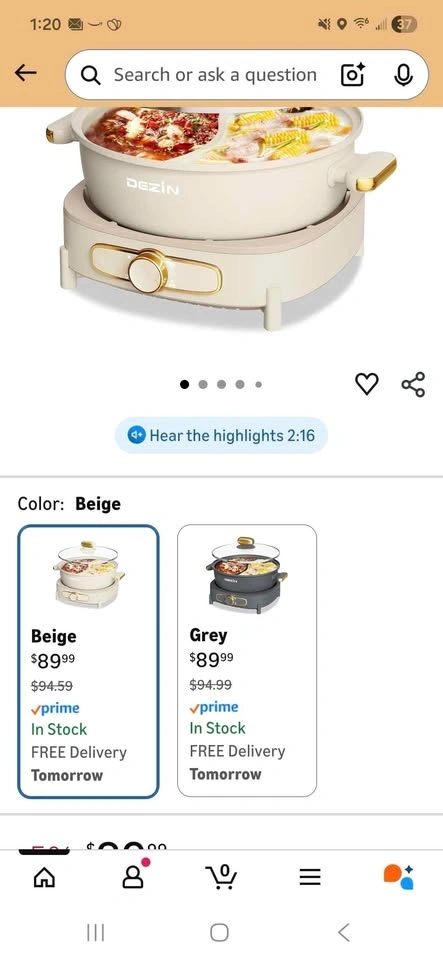The width and height of the screenshot is (443, 960).
Task: Tap Android home navigation button
Action: click(x=220, y=932)
